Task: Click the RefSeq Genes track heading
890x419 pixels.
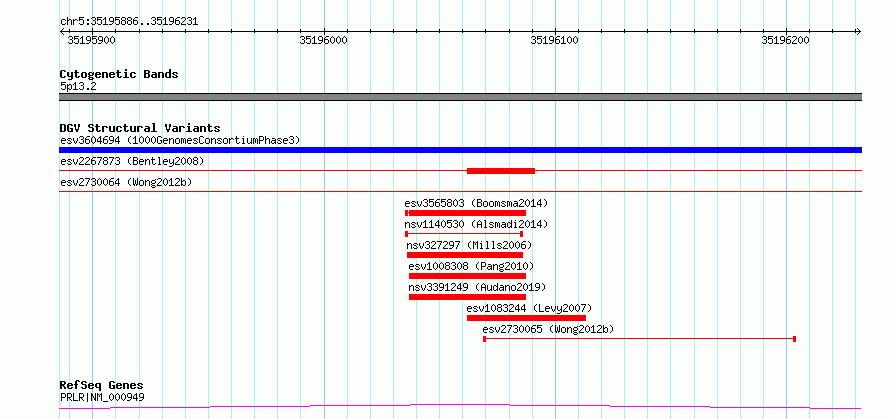Action: [x=102, y=386]
